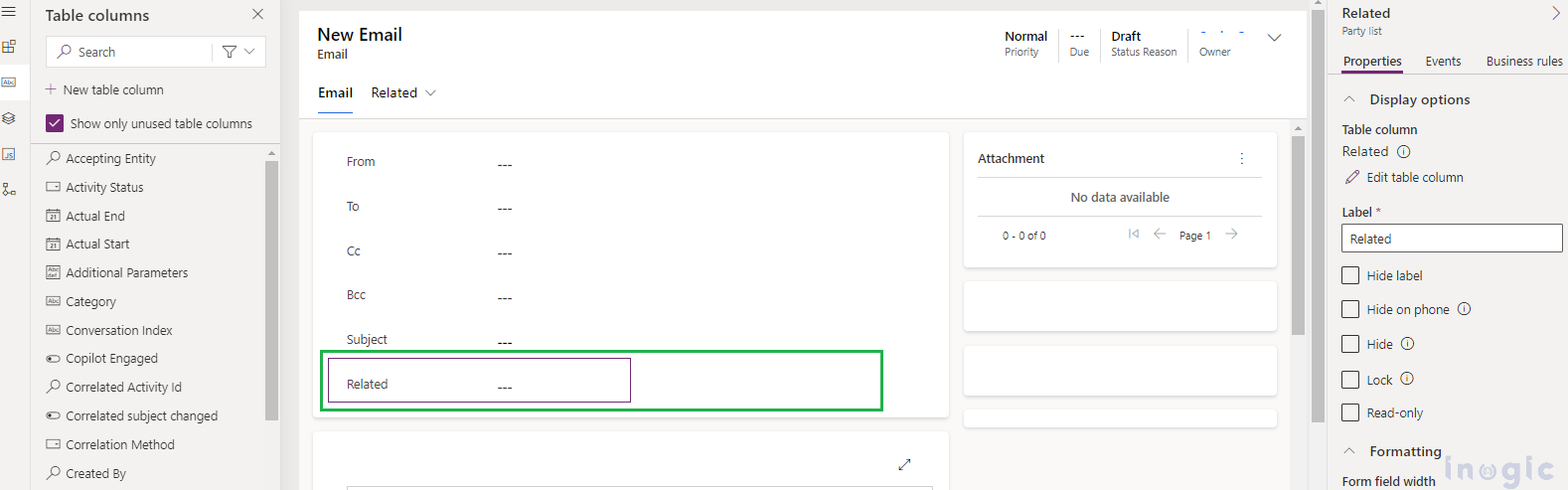The height and width of the screenshot is (490, 1568).
Task: Open the Related tab dropdown
Action: click(x=403, y=92)
